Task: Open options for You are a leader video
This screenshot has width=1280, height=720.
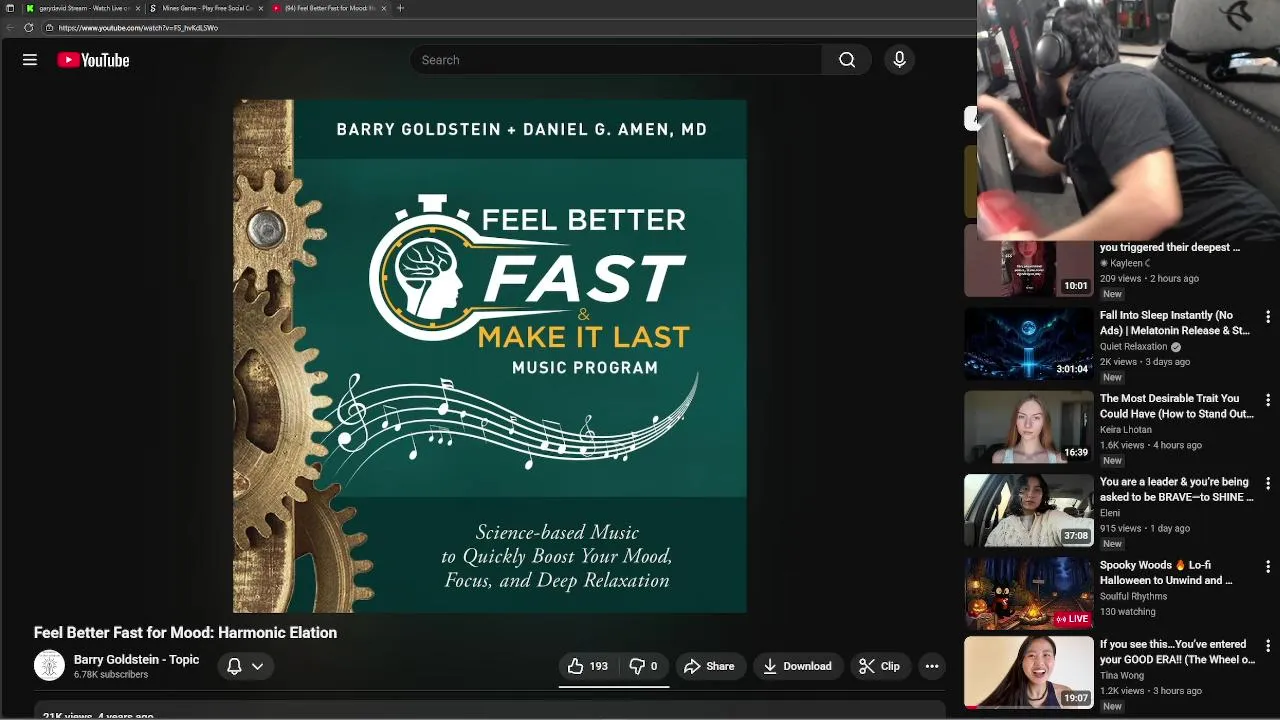Action: (x=1268, y=482)
